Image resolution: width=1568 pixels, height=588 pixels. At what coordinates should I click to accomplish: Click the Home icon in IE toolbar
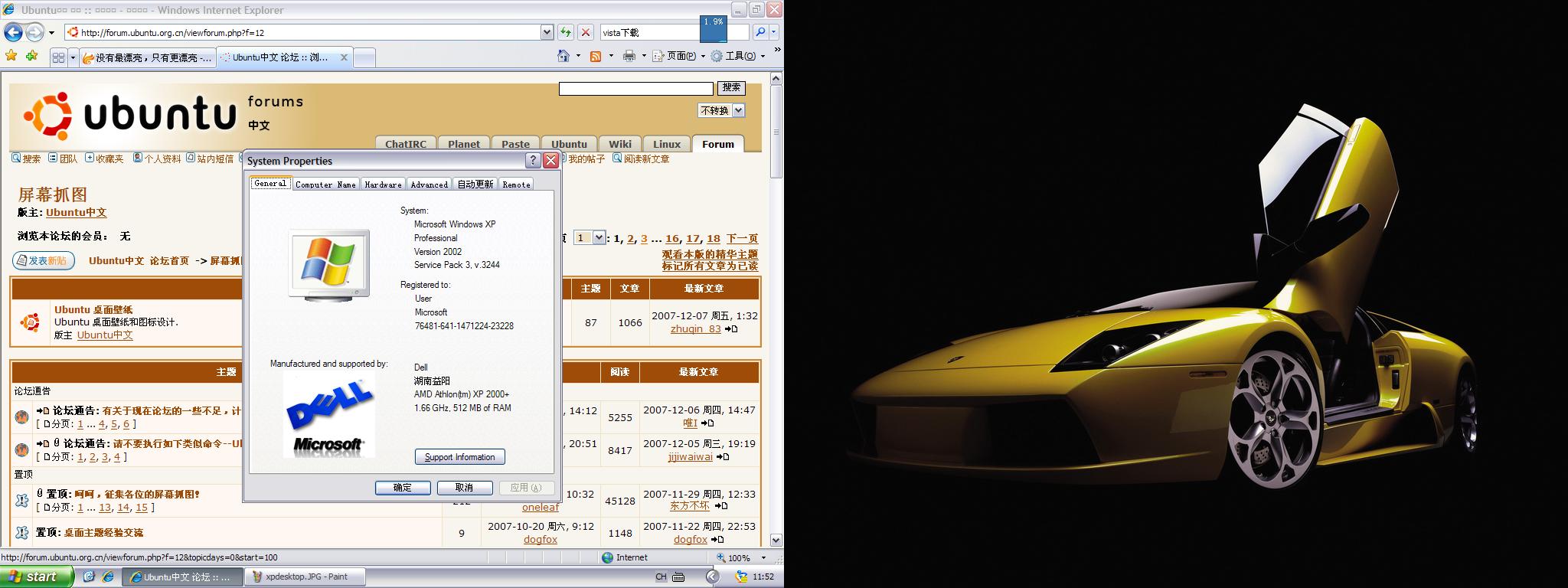563,56
